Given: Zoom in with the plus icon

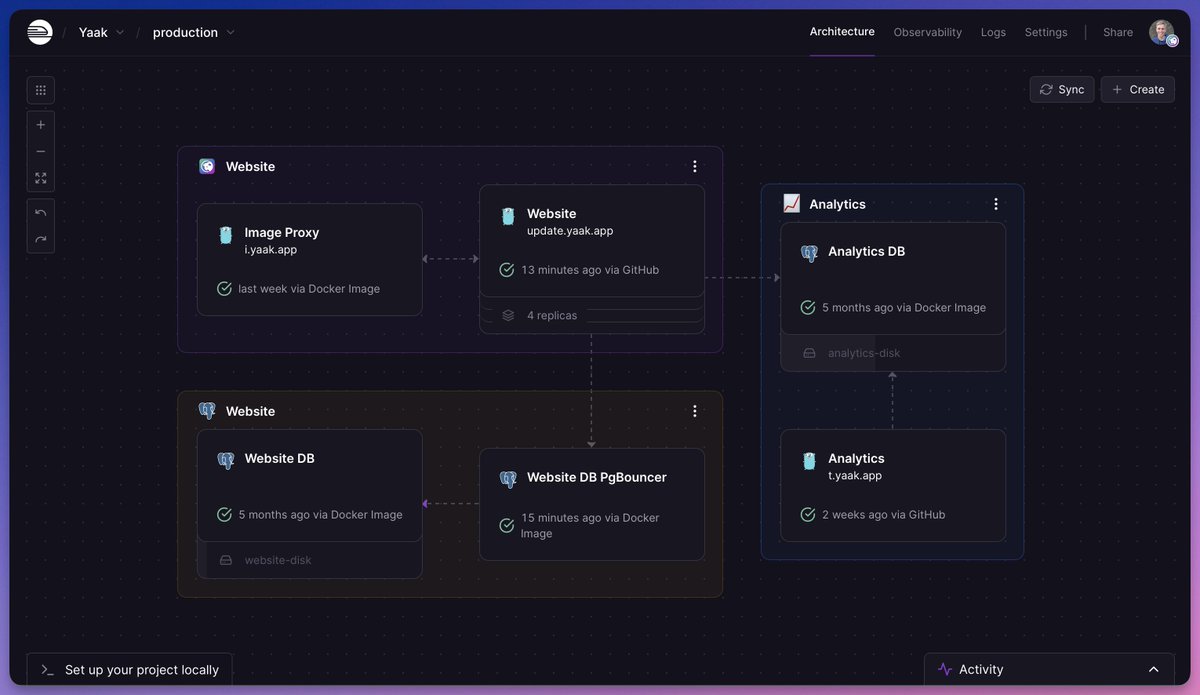Looking at the screenshot, I should [x=41, y=125].
